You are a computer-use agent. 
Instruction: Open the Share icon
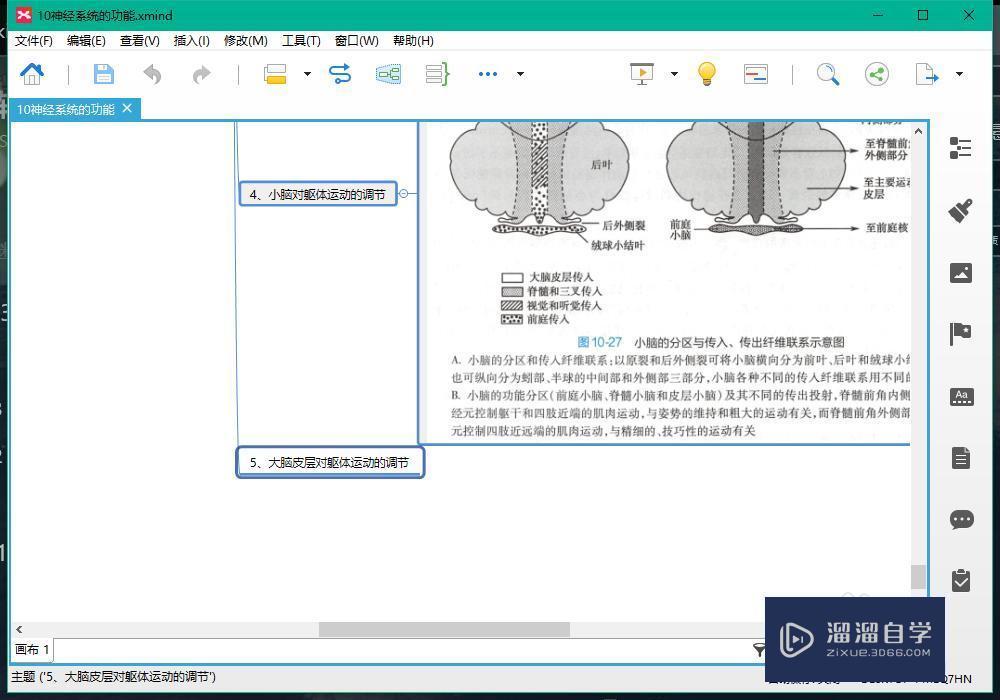(877, 74)
